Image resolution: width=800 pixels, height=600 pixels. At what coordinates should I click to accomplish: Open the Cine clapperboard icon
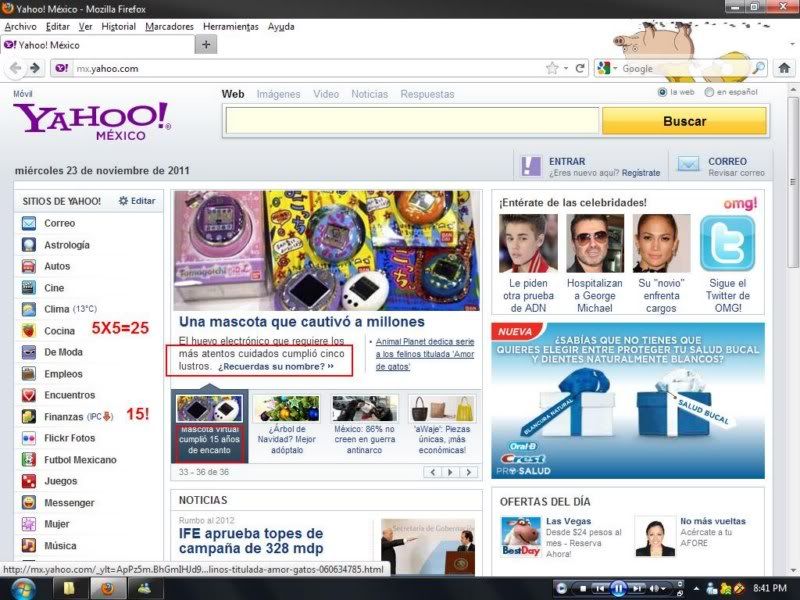(29, 288)
